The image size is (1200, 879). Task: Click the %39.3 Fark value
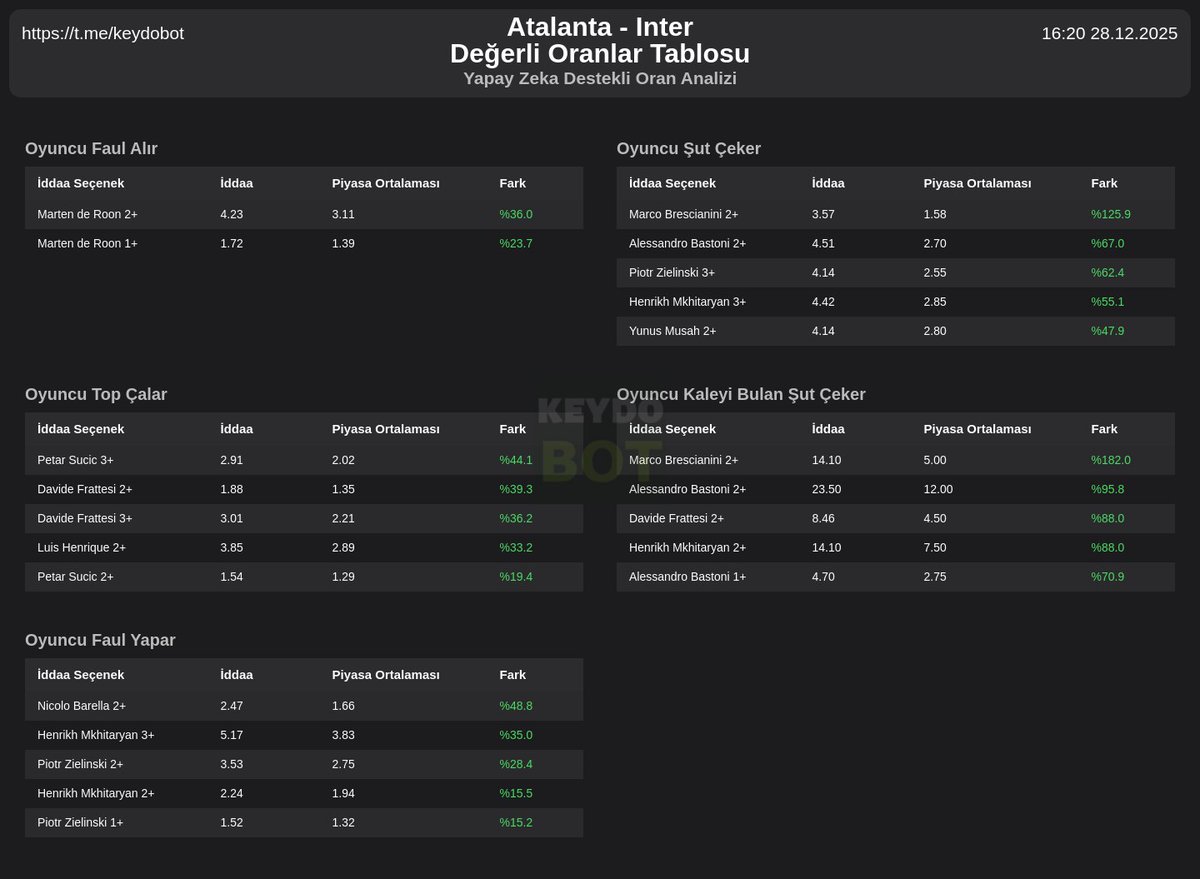(516, 489)
